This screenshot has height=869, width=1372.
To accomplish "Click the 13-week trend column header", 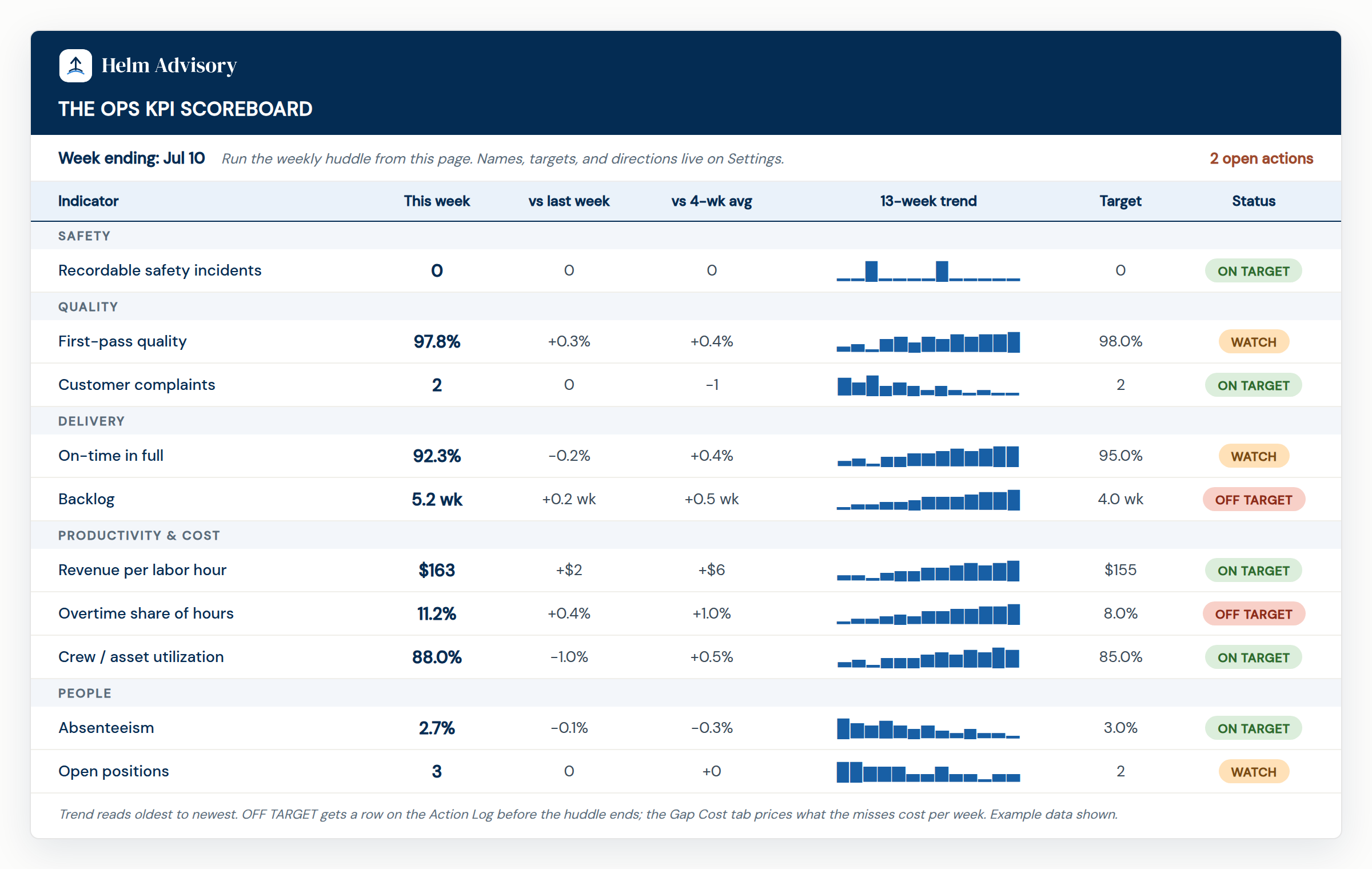I will coord(928,201).
